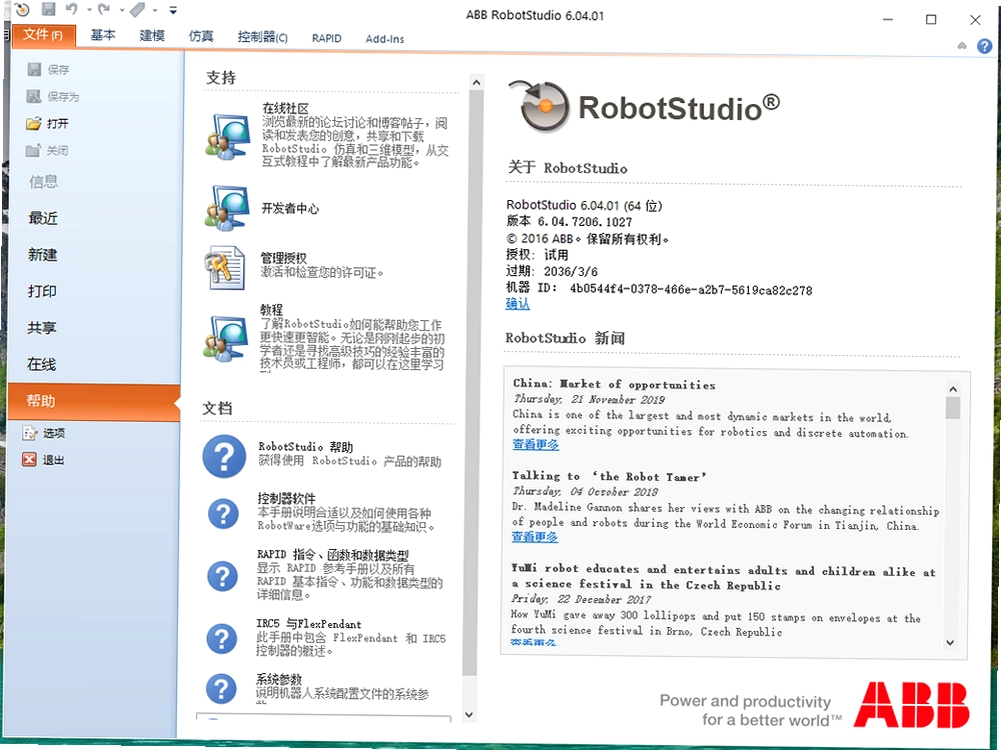Open 控制器软件 document title
1001x750 pixels.
[286, 498]
